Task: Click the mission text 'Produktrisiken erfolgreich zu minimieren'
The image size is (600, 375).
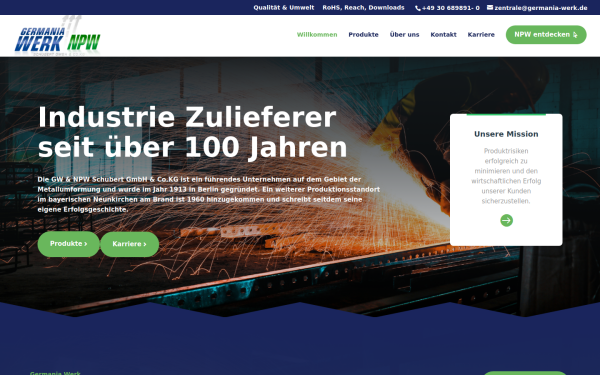Action: pyautogui.click(x=506, y=176)
